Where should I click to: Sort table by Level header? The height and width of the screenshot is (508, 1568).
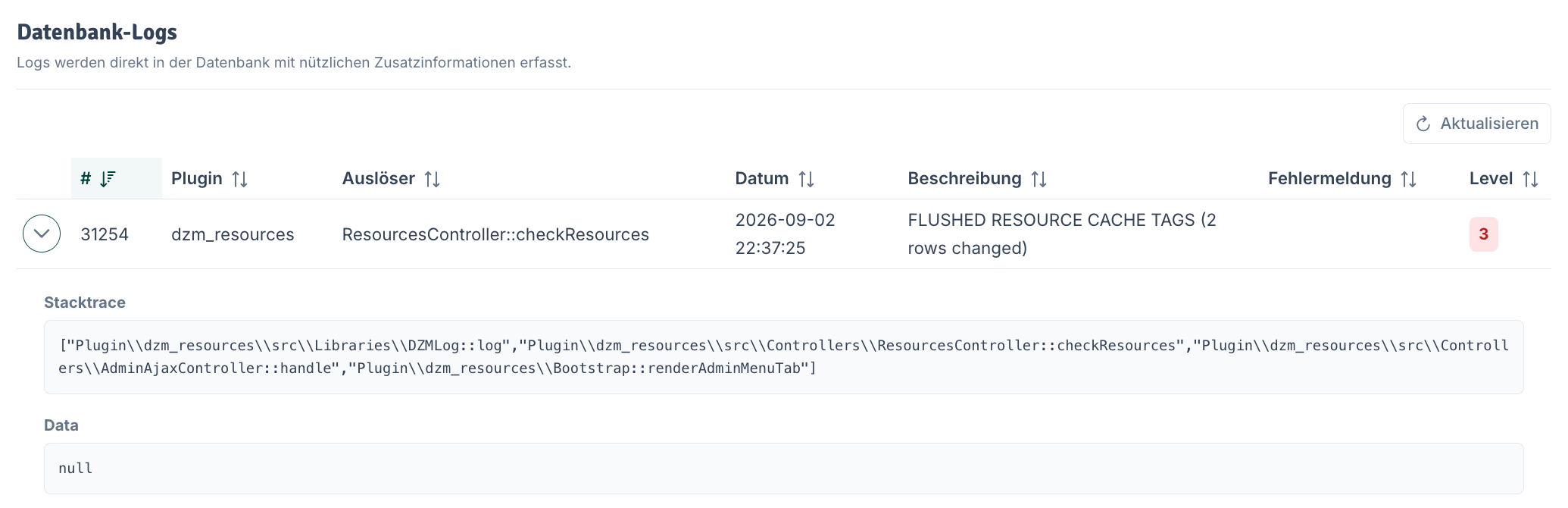point(1491,179)
